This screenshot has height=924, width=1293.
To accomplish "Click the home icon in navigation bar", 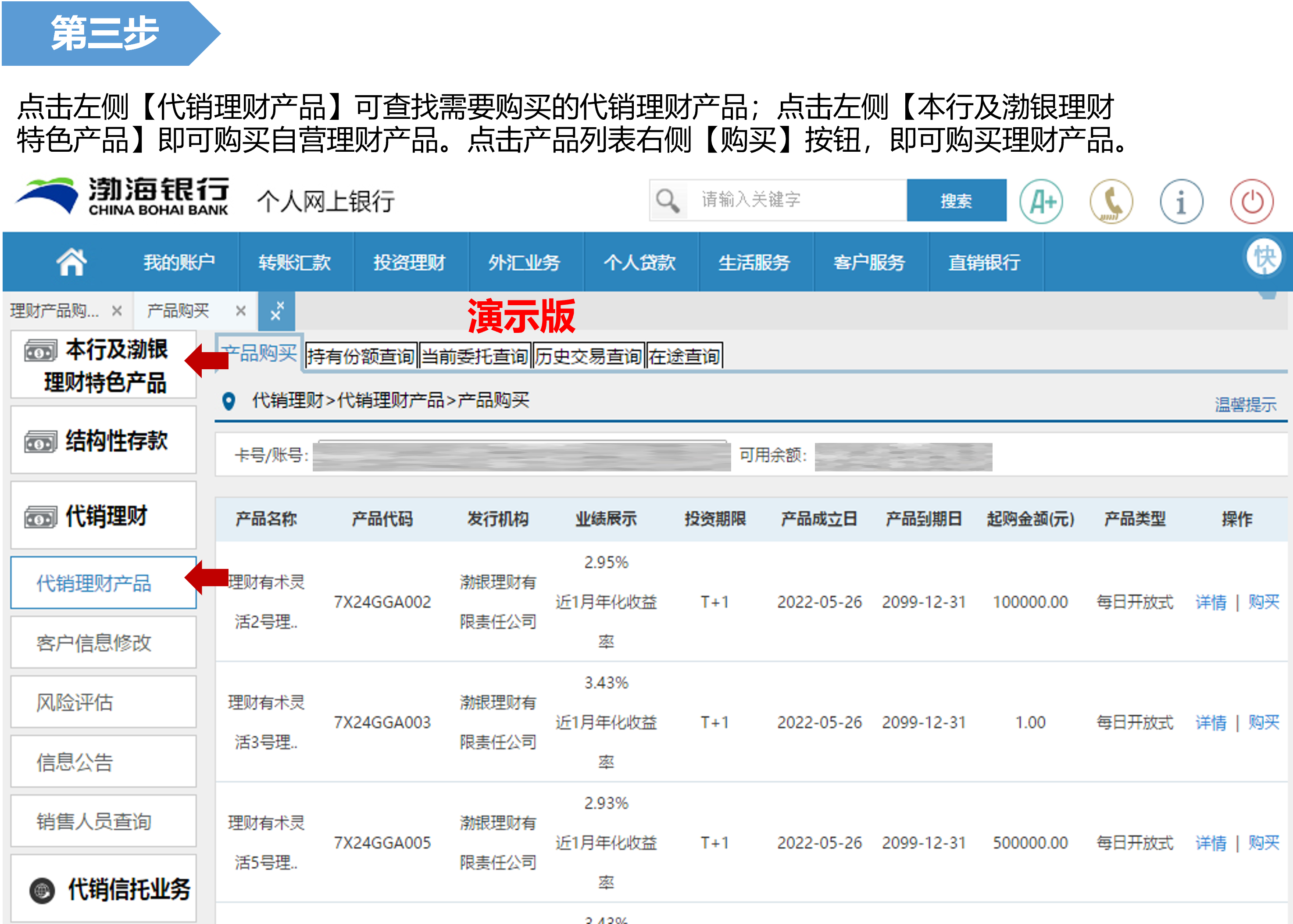I will tap(71, 262).
